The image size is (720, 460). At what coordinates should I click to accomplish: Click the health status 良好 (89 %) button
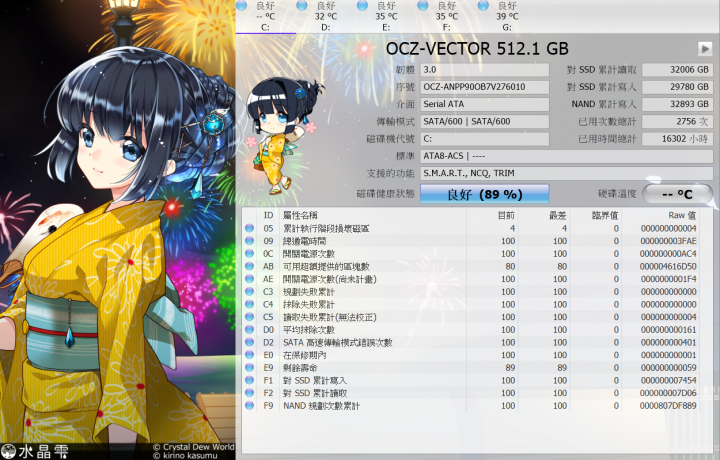click(x=485, y=194)
